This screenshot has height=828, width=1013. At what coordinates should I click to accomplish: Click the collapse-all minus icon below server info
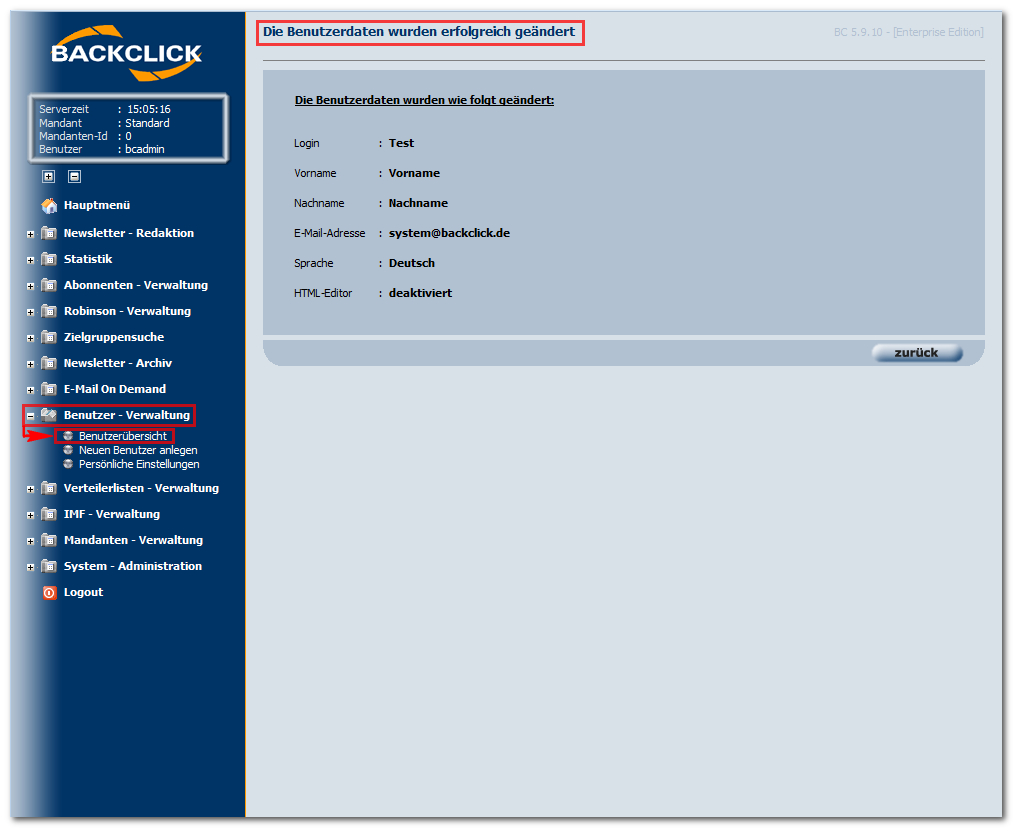[74, 176]
